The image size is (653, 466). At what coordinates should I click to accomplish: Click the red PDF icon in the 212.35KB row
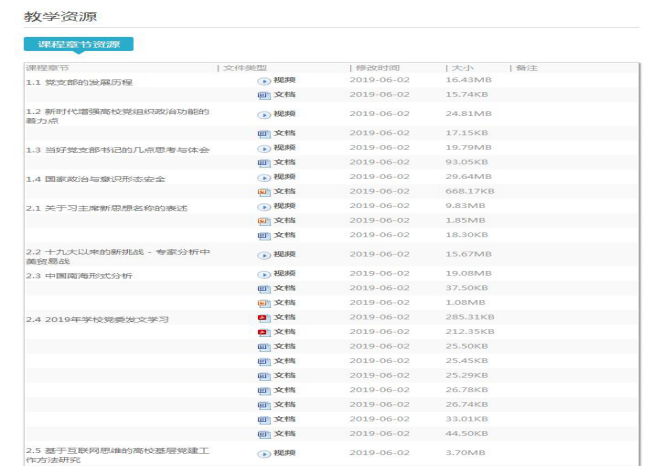click(x=264, y=331)
